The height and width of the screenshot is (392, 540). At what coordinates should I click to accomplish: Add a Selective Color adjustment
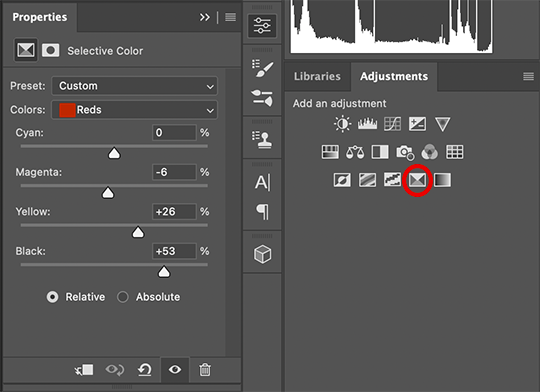tap(417, 180)
